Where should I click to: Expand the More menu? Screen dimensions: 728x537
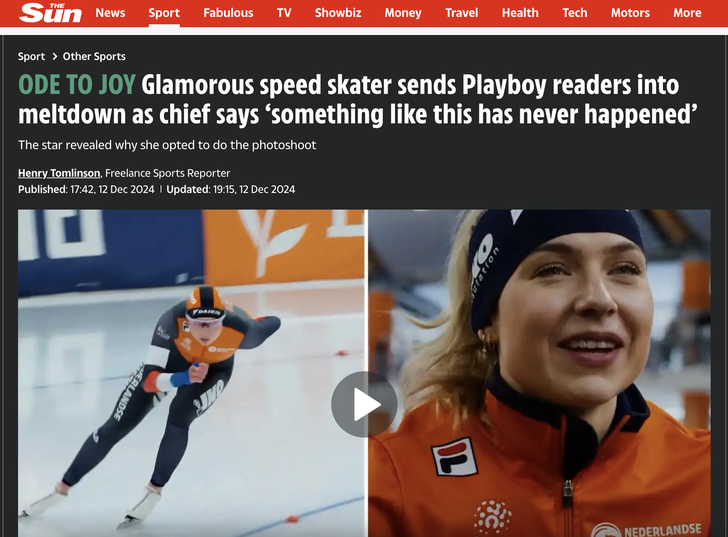pyautogui.click(x=687, y=13)
